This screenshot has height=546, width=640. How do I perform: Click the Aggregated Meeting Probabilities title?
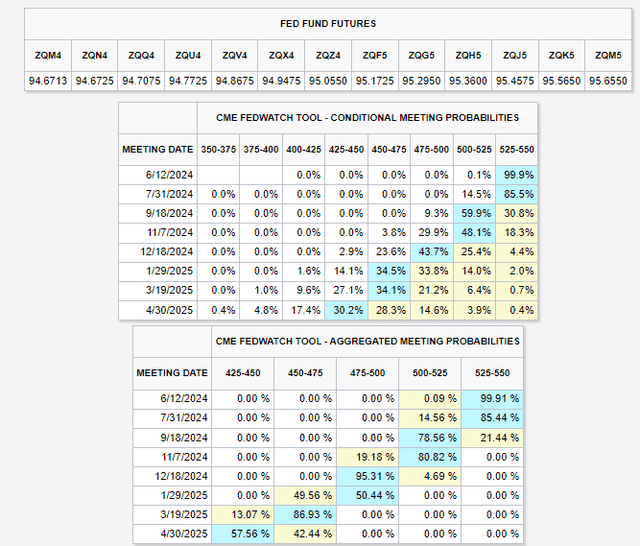367,341
